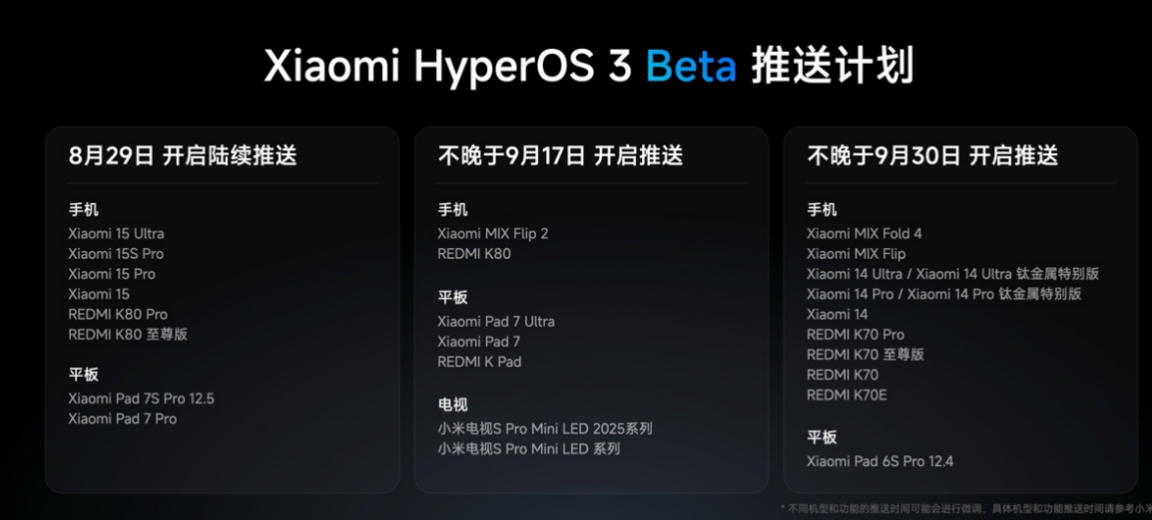Screen dimensions: 1152x520
Task: Select the 不晚于9月17日 开启推送 heading
Action: (x=561, y=156)
